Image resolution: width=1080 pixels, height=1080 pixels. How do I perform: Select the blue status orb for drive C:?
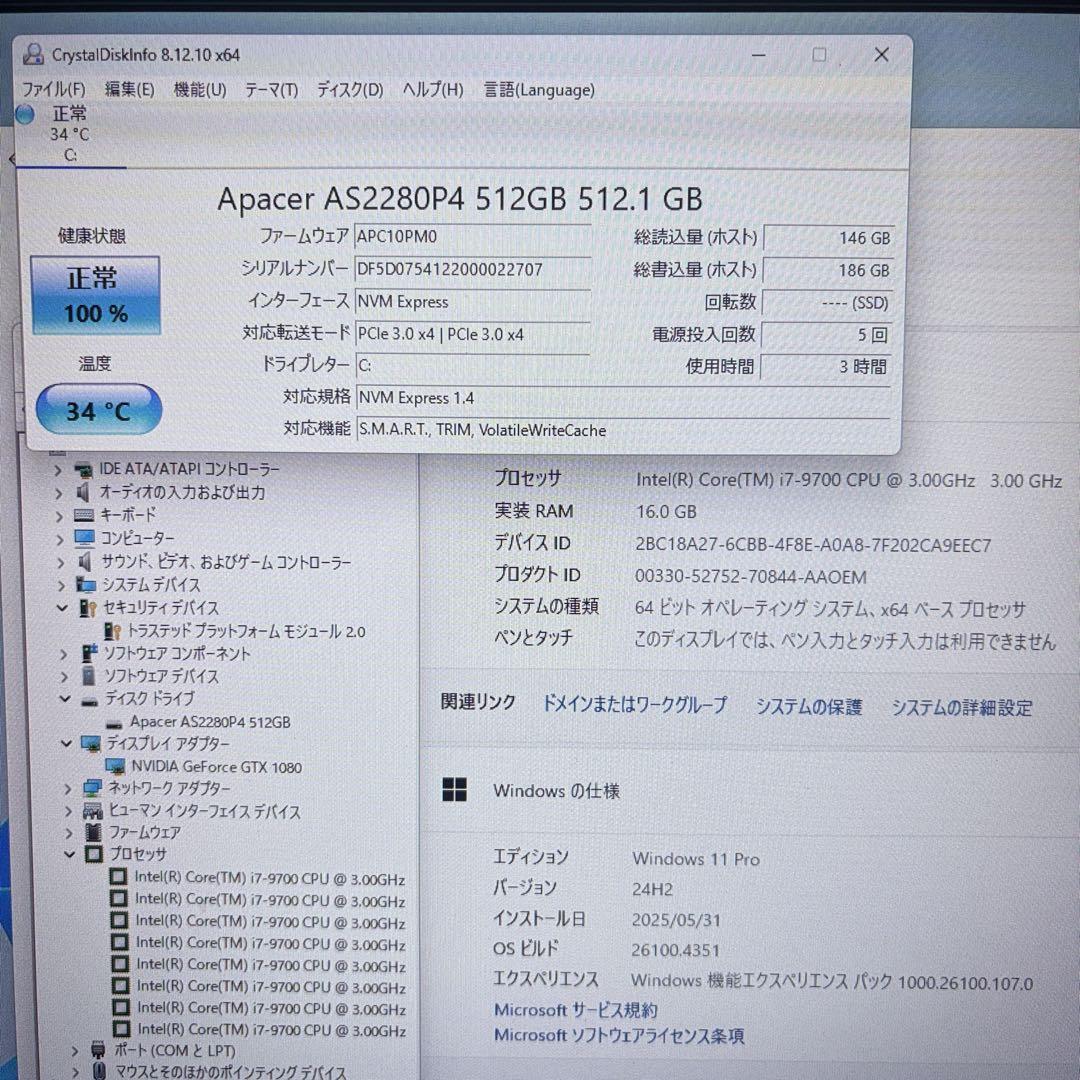(25, 114)
